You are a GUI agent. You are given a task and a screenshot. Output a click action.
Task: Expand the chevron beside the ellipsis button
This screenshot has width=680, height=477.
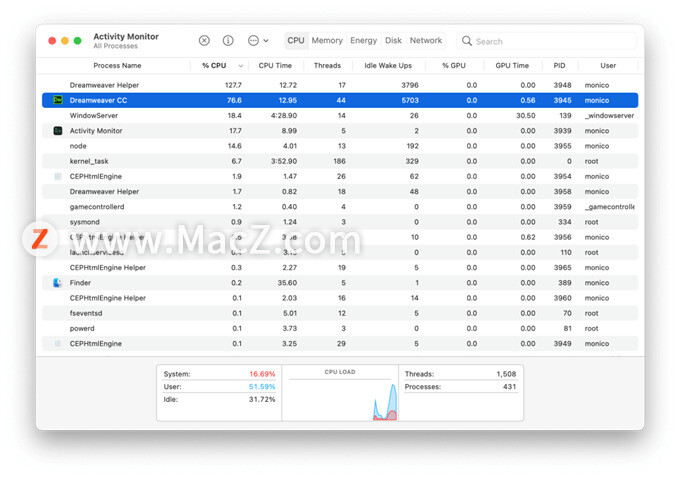pyautogui.click(x=266, y=41)
